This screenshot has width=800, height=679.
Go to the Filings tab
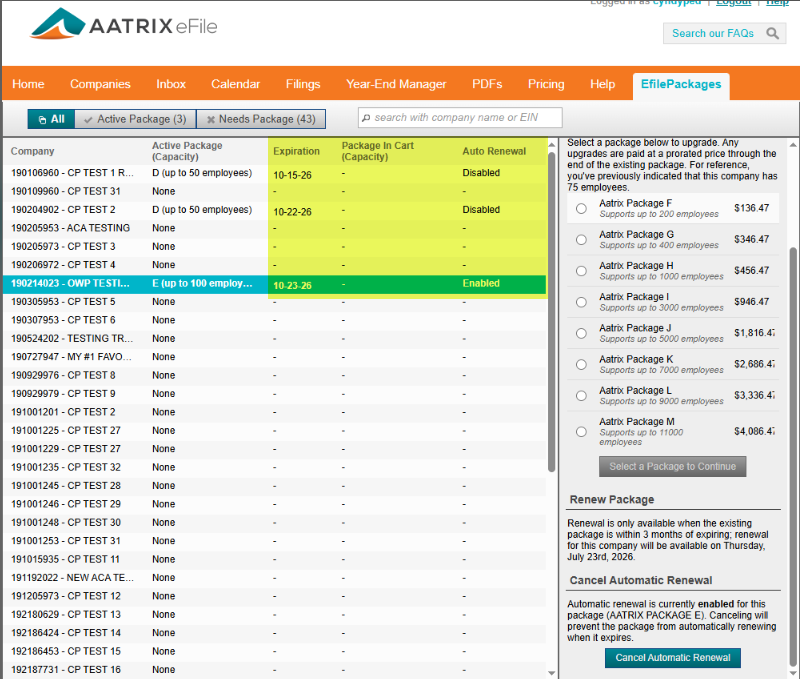303,84
